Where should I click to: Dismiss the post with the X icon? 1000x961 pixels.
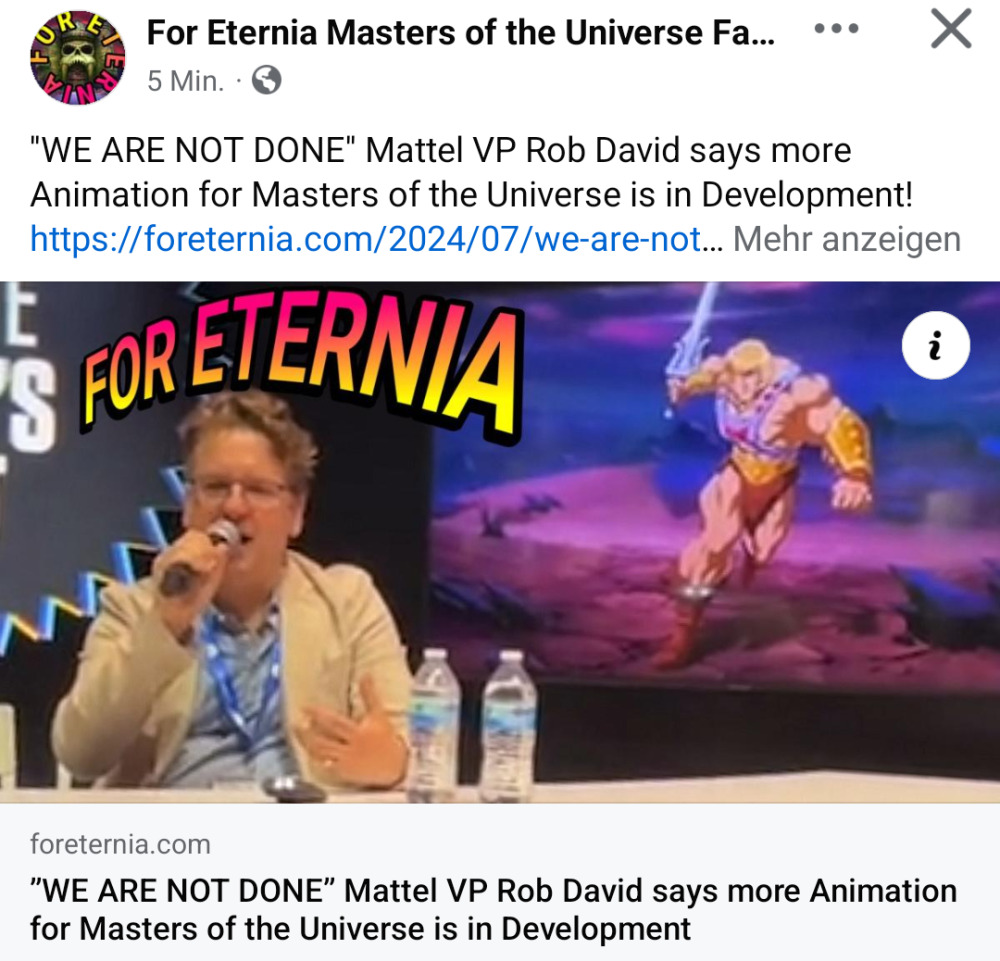[951, 29]
